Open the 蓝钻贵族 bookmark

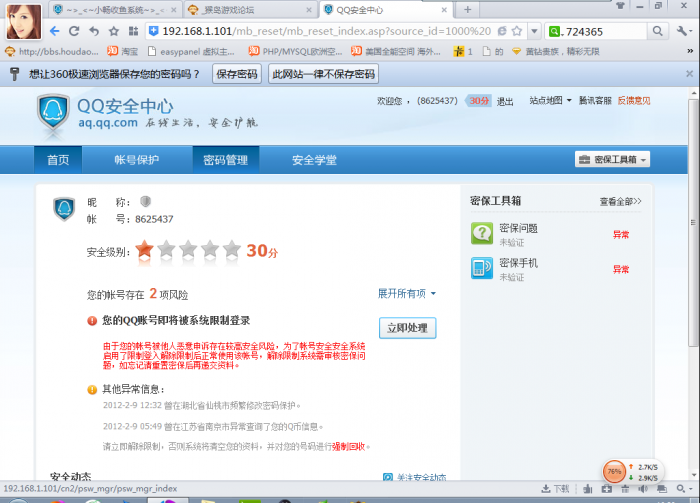tap(555, 52)
